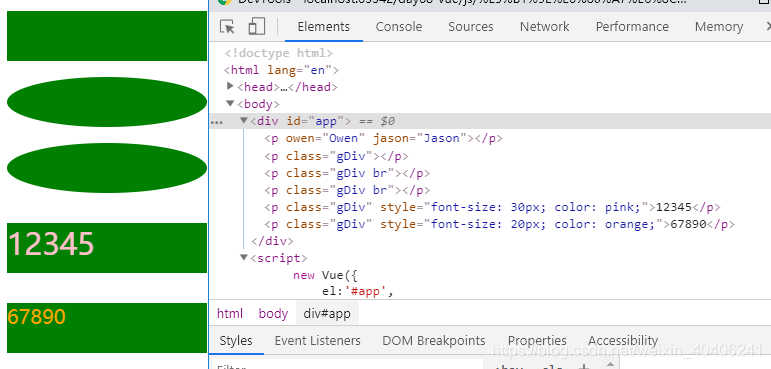Viewport: 771px width, 369px height.
Task: Open the Sources tab
Action: [471, 27]
